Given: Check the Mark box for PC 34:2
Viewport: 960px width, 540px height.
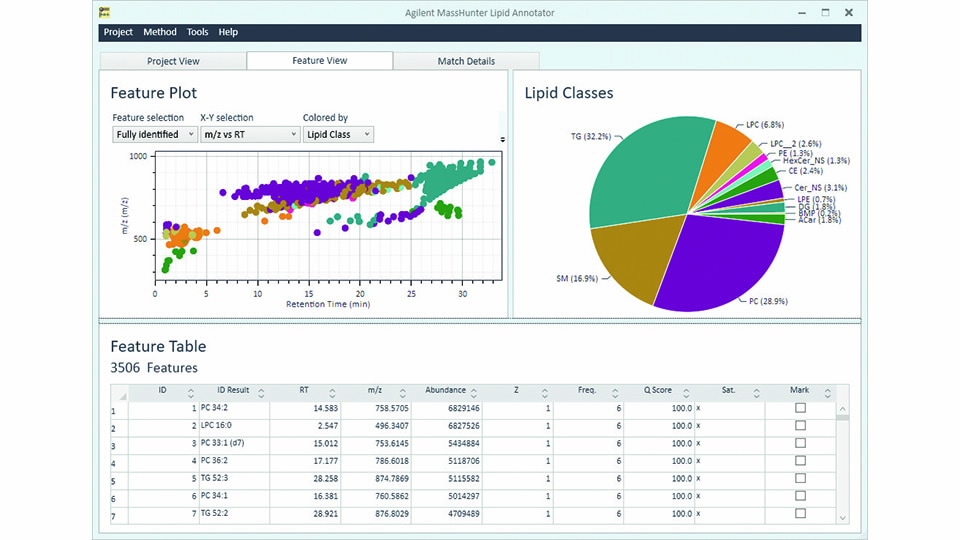Looking at the screenshot, I should pos(799,408).
